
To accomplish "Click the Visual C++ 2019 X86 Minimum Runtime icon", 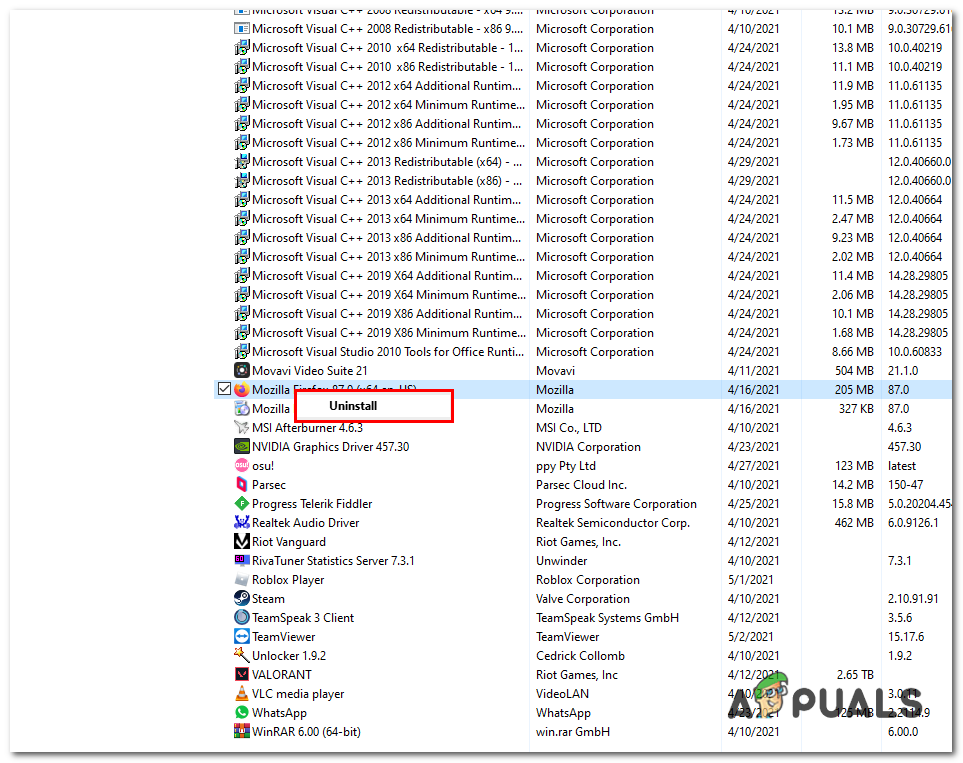I will (x=242, y=332).
